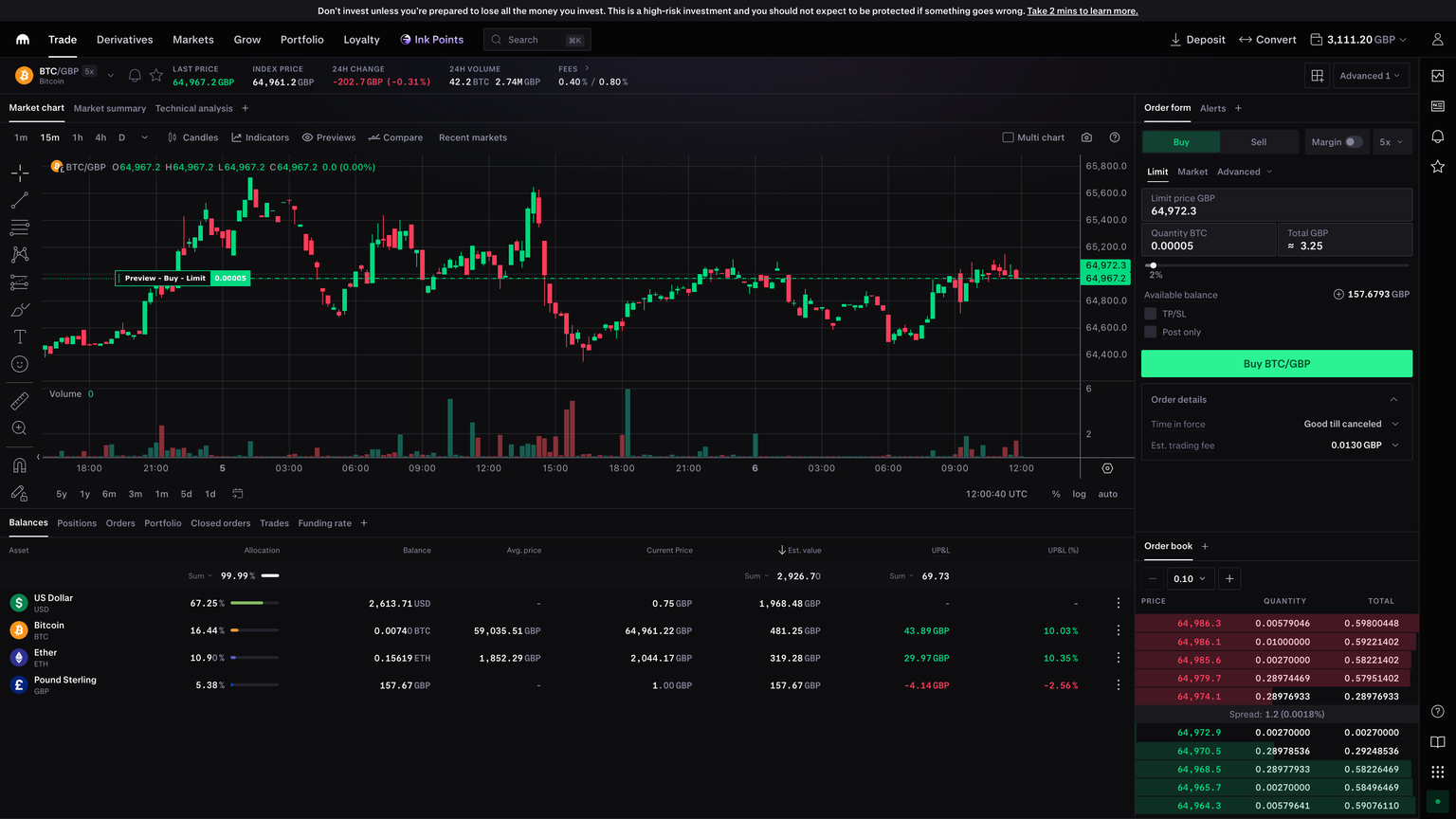Open the order book 0.10 grouping dropdown
Screen dimensions: 1456x819
pyautogui.click(x=1189, y=578)
